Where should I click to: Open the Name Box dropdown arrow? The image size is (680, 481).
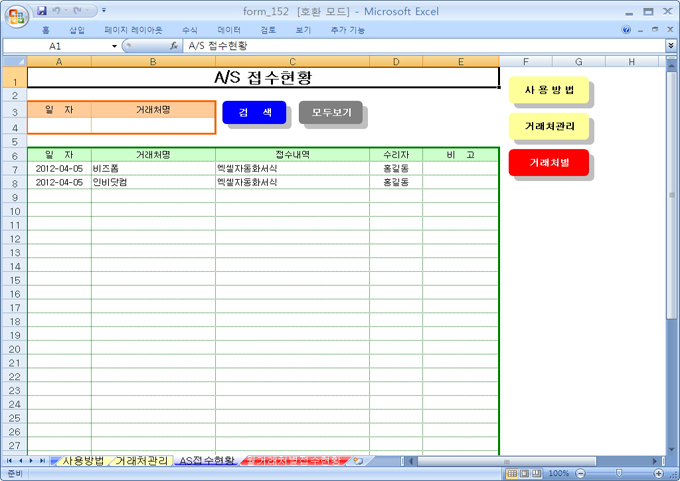coord(114,46)
